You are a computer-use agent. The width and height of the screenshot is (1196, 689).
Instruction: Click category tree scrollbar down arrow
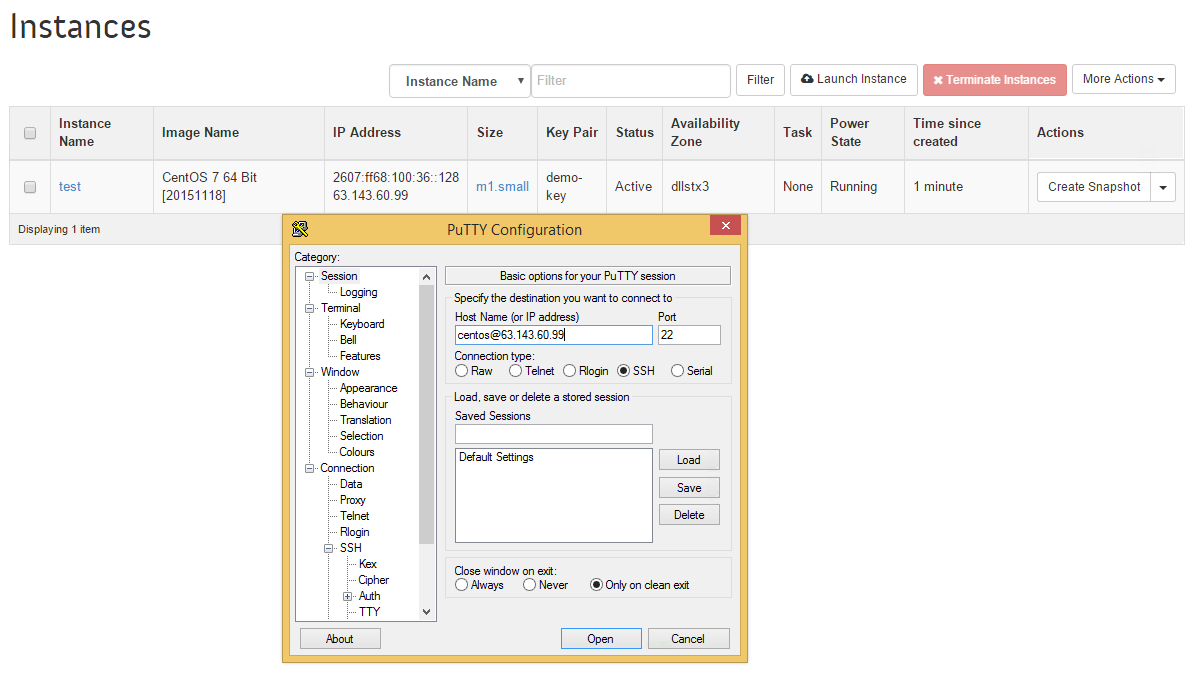[426, 612]
